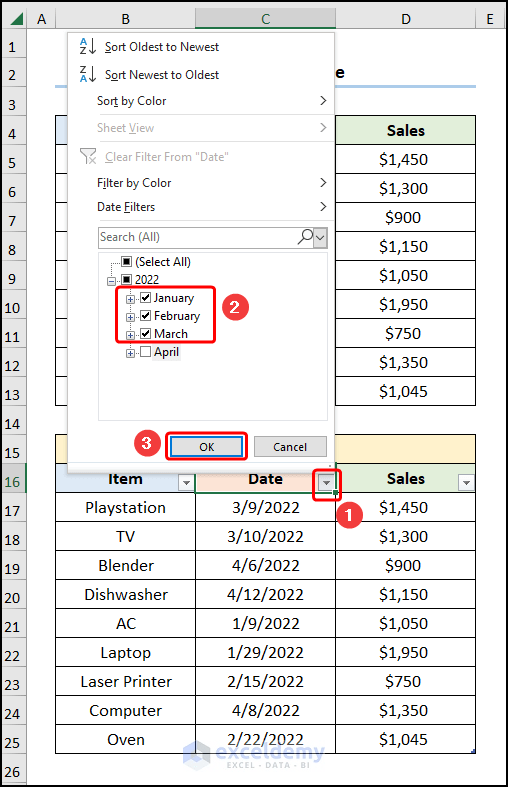Click the Search (All) input field

pyautogui.click(x=198, y=237)
